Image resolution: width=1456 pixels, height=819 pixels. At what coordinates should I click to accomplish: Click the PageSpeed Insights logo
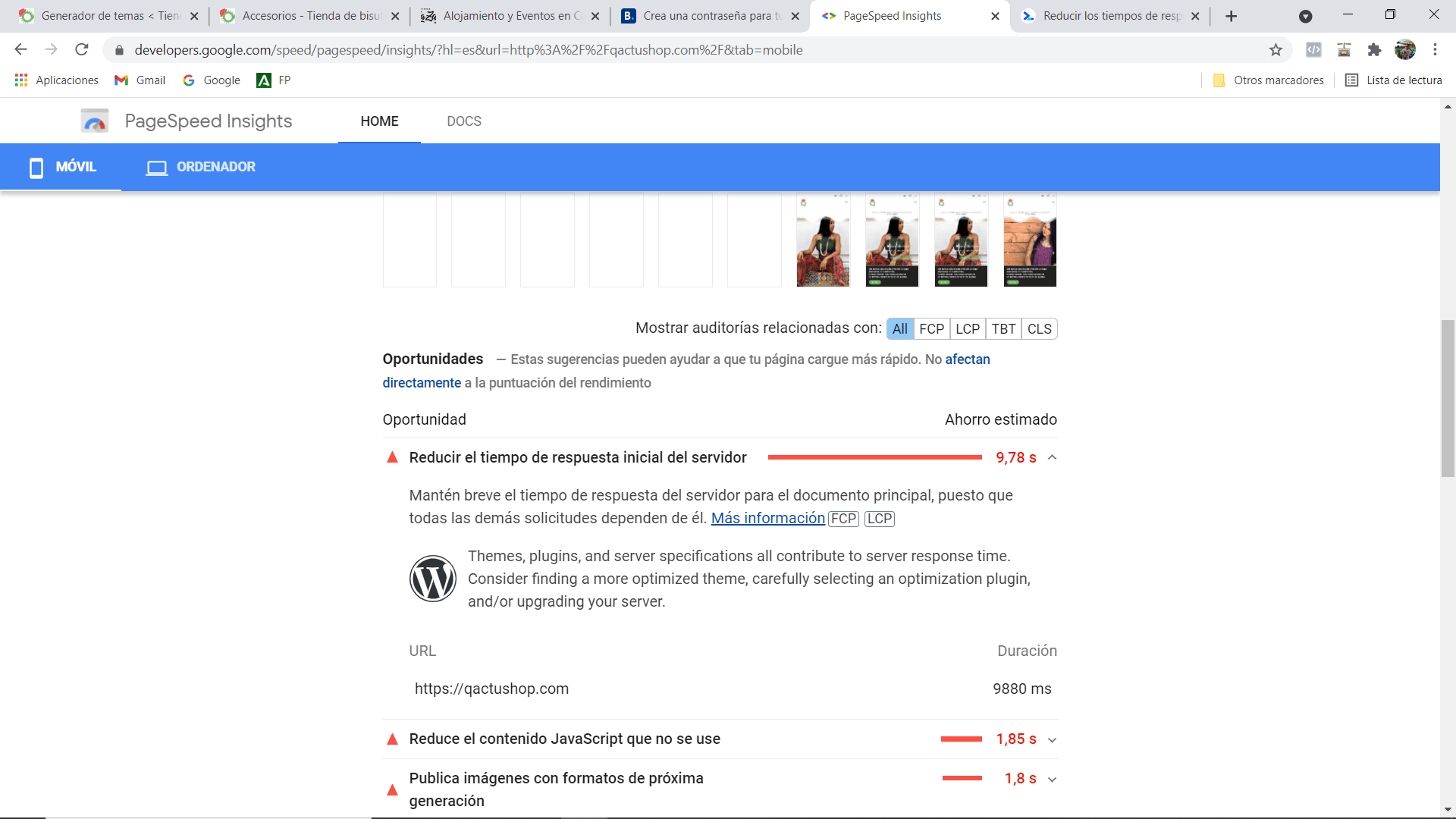[187, 121]
